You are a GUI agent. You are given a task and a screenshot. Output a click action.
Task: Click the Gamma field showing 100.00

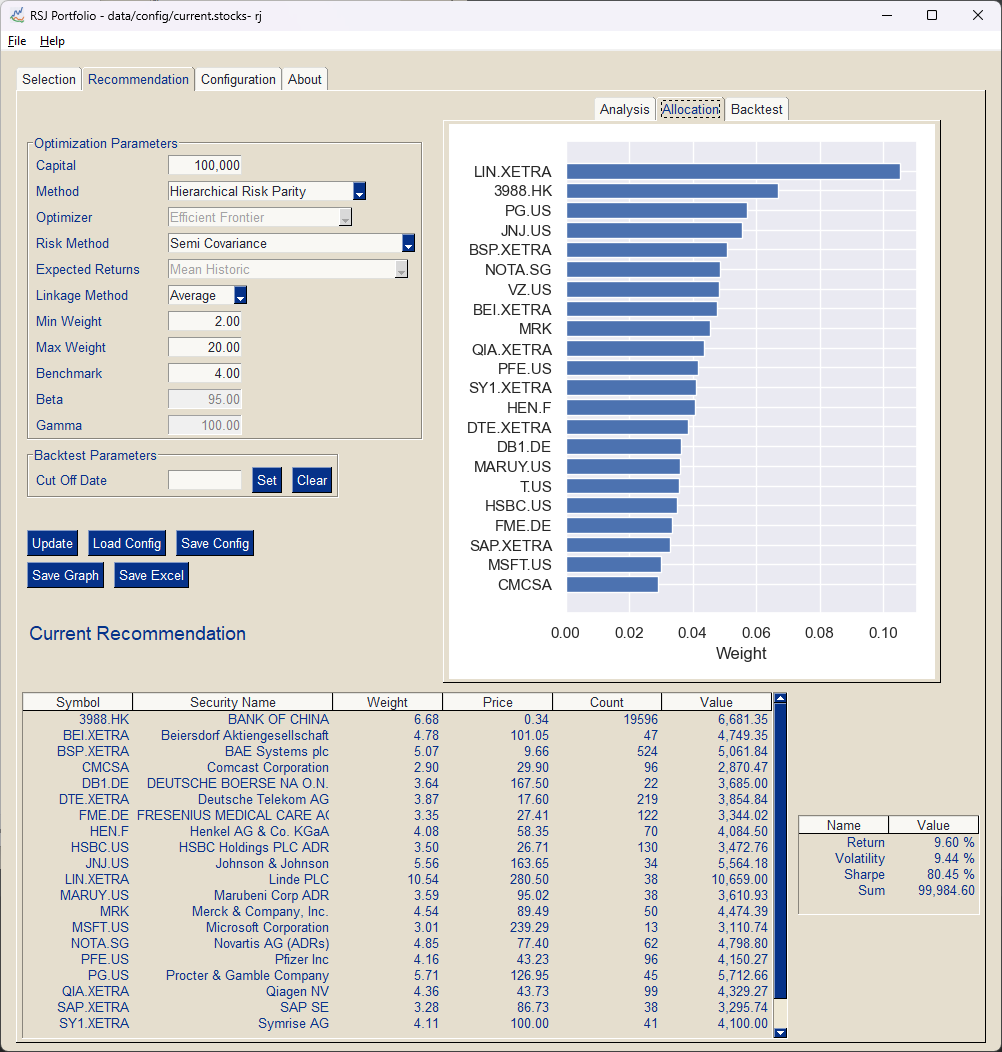pos(205,425)
